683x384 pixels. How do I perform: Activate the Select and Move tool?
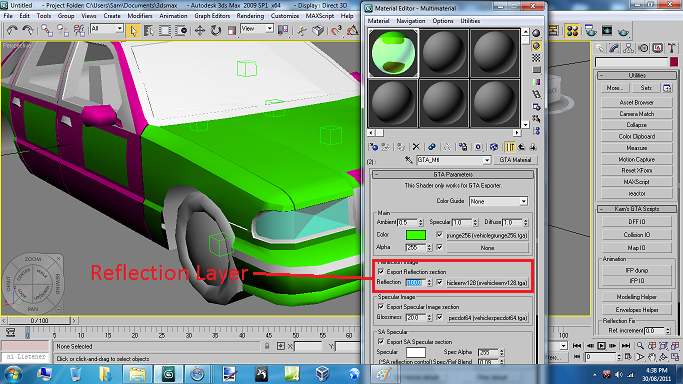[x=200, y=30]
